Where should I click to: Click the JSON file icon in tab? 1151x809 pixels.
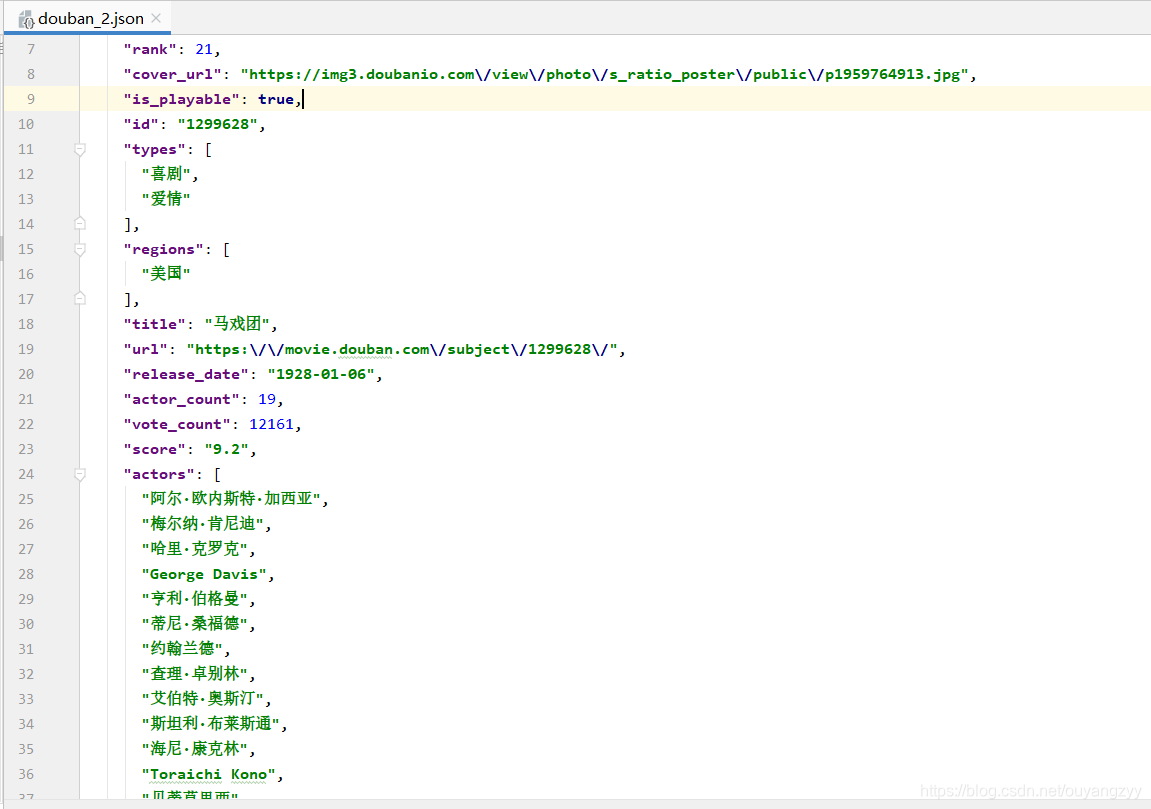point(26,19)
